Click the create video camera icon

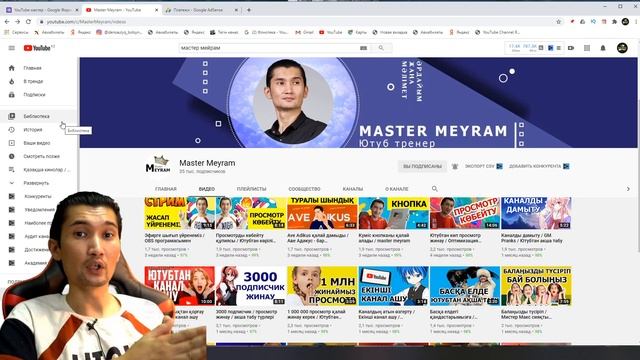pos(571,48)
